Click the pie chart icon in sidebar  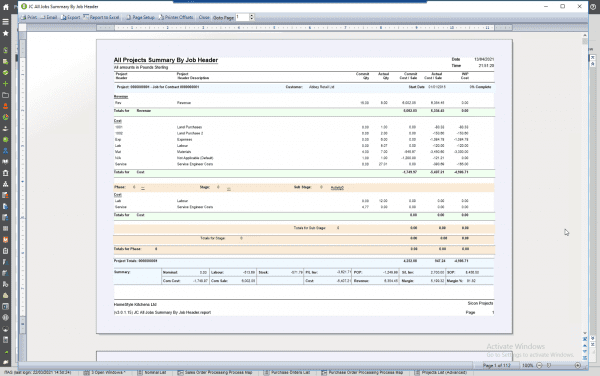pyautogui.click(x=5, y=117)
